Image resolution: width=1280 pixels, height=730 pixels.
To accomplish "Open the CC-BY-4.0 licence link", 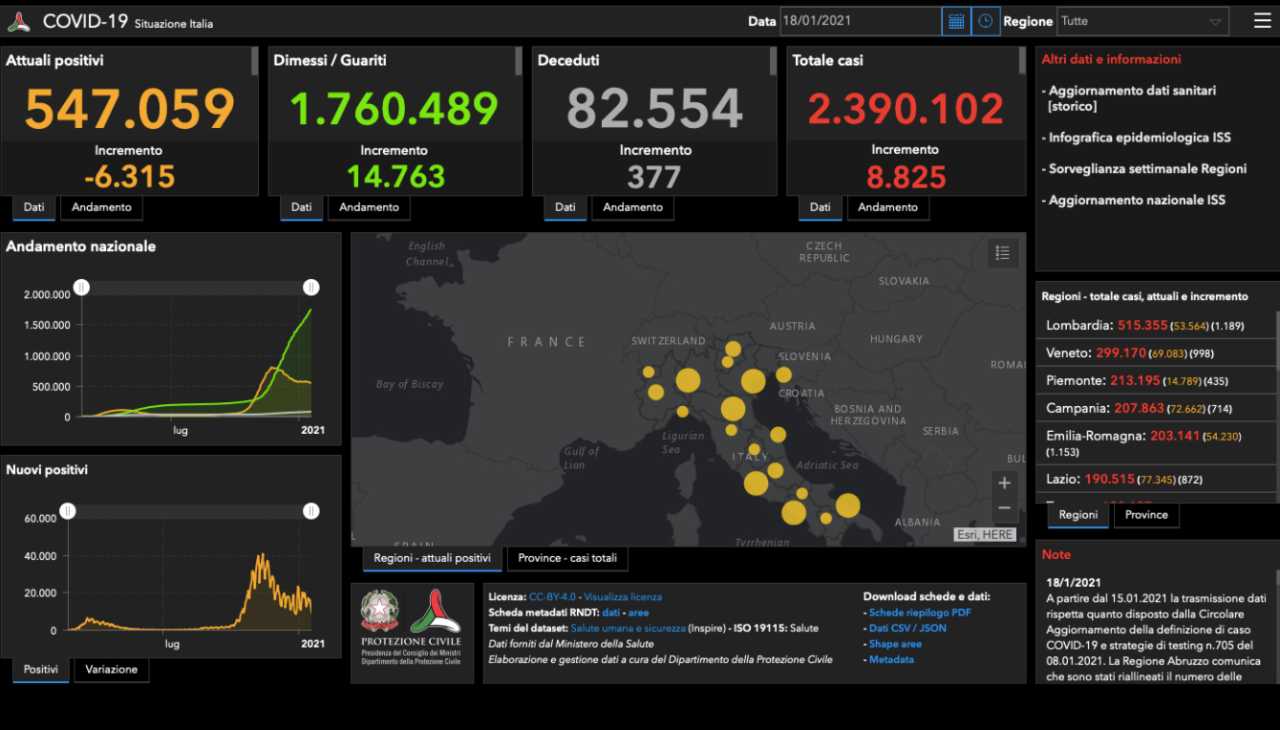I will pyautogui.click(x=552, y=597).
